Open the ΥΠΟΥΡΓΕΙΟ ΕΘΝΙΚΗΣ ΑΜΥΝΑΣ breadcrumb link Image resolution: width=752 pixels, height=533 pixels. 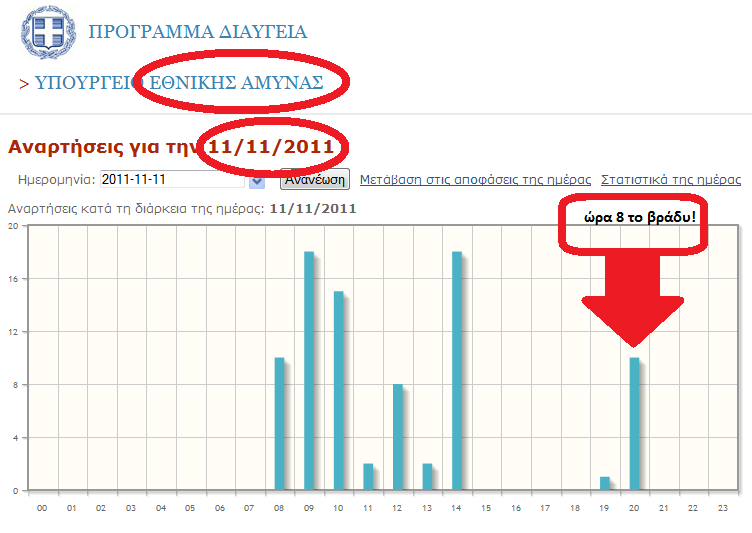click(x=178, y=82)
